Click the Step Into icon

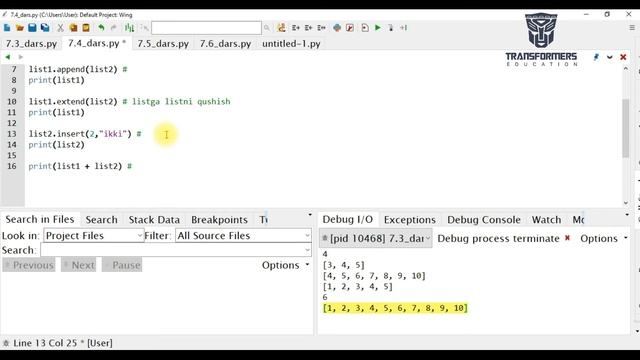[x=391, y=28]
